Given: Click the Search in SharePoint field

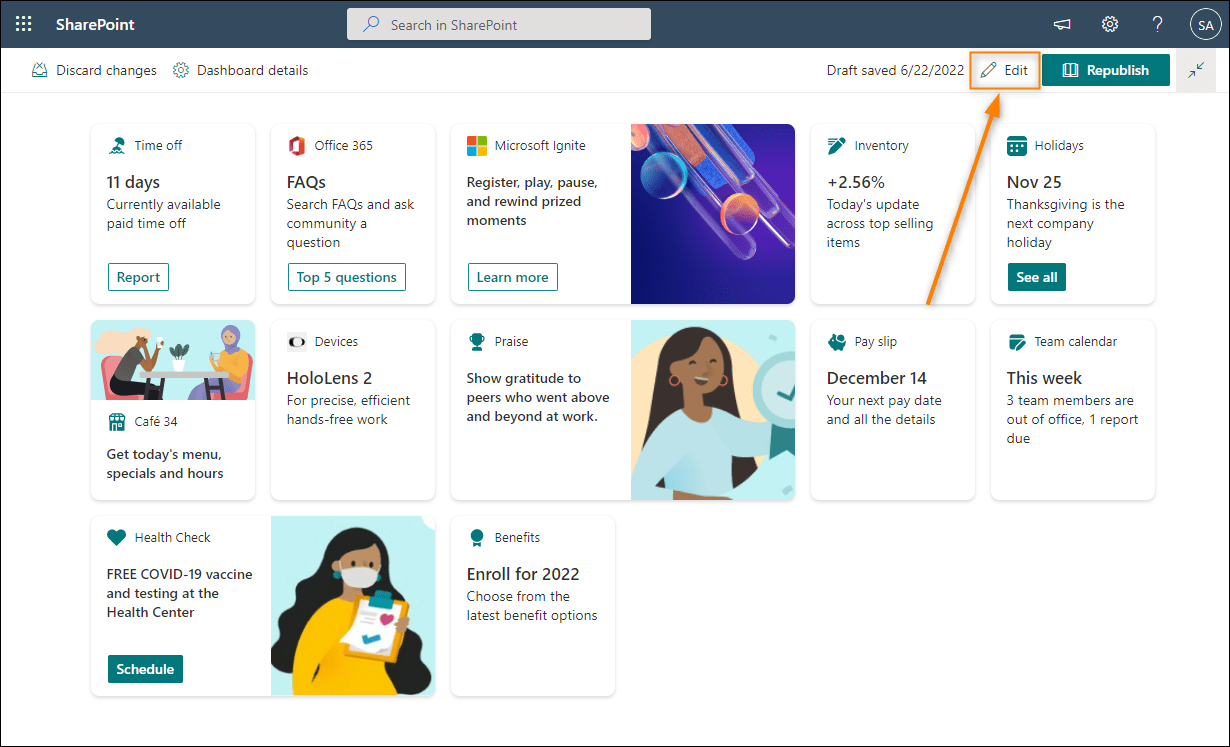Looking at the screenshot, I should coord(498,23).
